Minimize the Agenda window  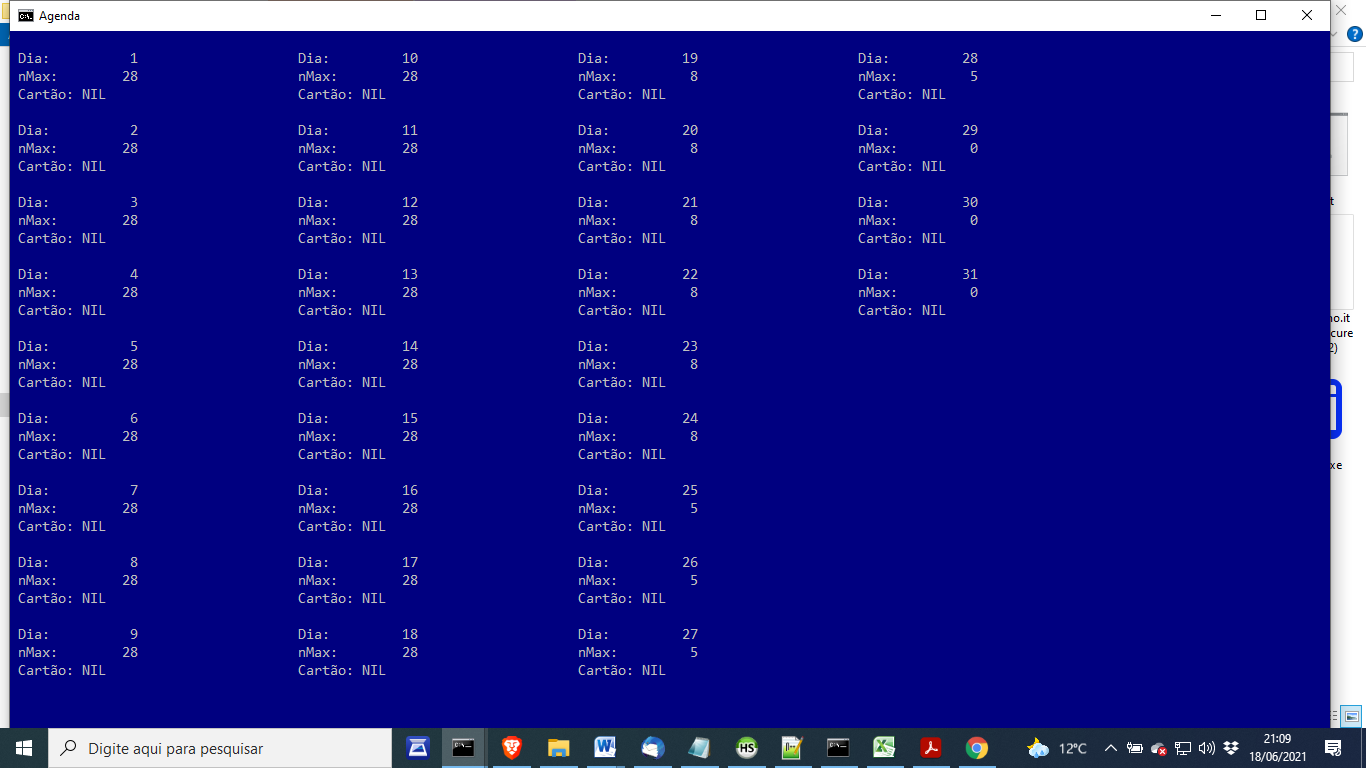point(1216,15)
